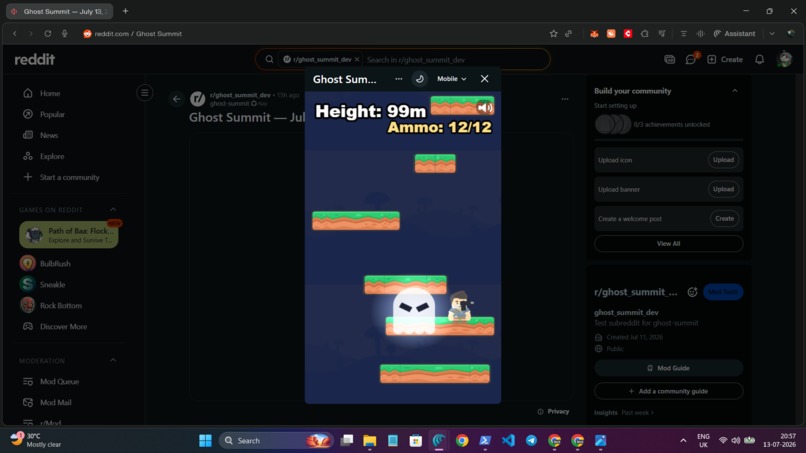This screenshot has height=453, width=806.
Task: Click Mod Tools button
Action: [723, 292]
